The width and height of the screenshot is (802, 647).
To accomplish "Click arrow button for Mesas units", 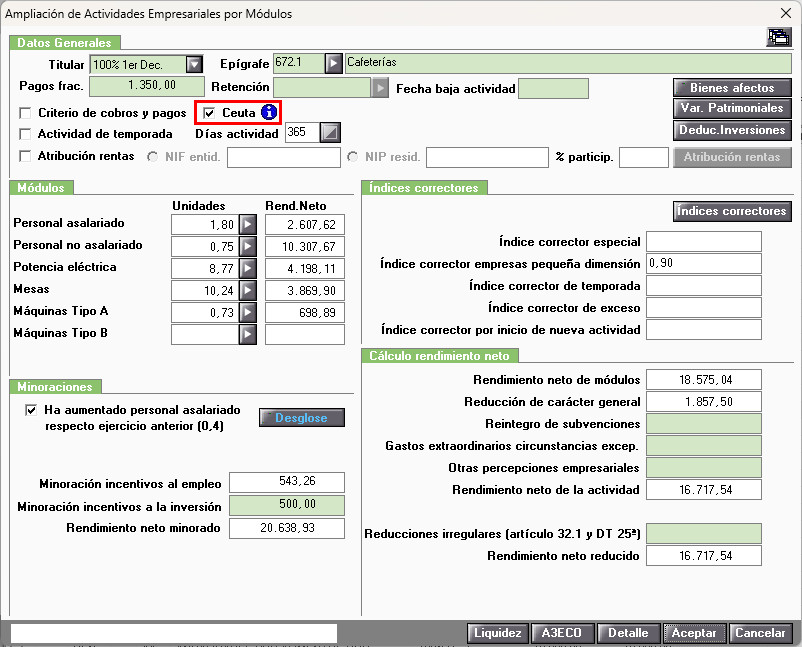I will (248, 291).
